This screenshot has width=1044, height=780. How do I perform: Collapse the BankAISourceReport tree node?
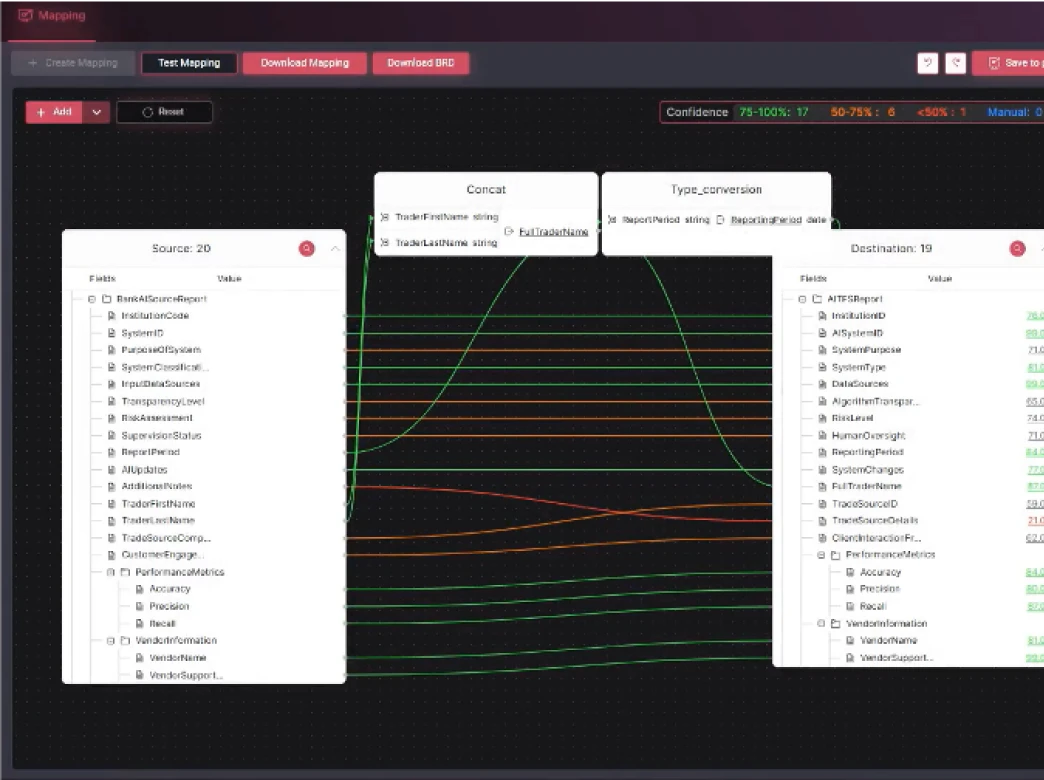[x=91, y=298]
